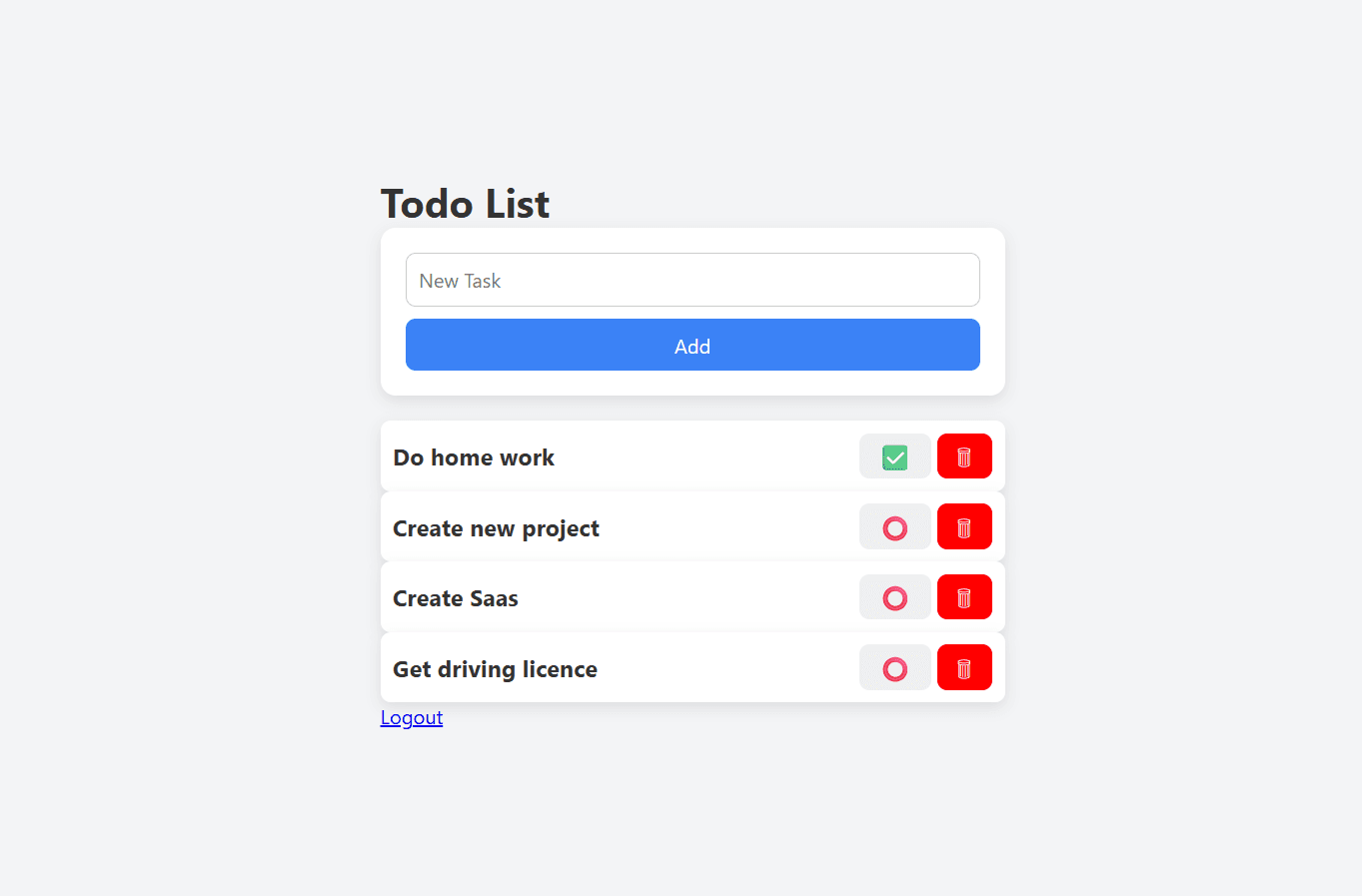Viewport: 1362px width, 896px height.
Task: Select the 'Get driving licence' task text
Action: point(495,669)
